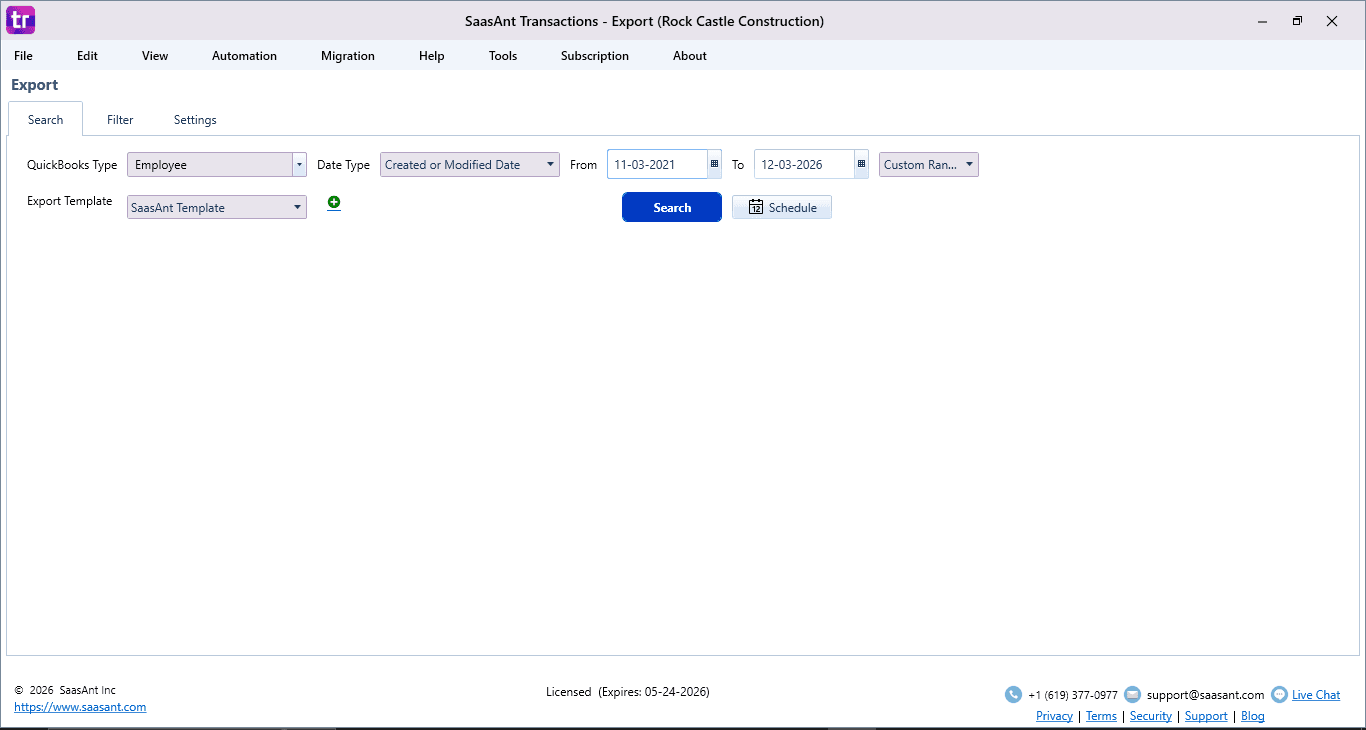Open the saasant.com website link
The image size is (1366, 730).
(80, 707)
